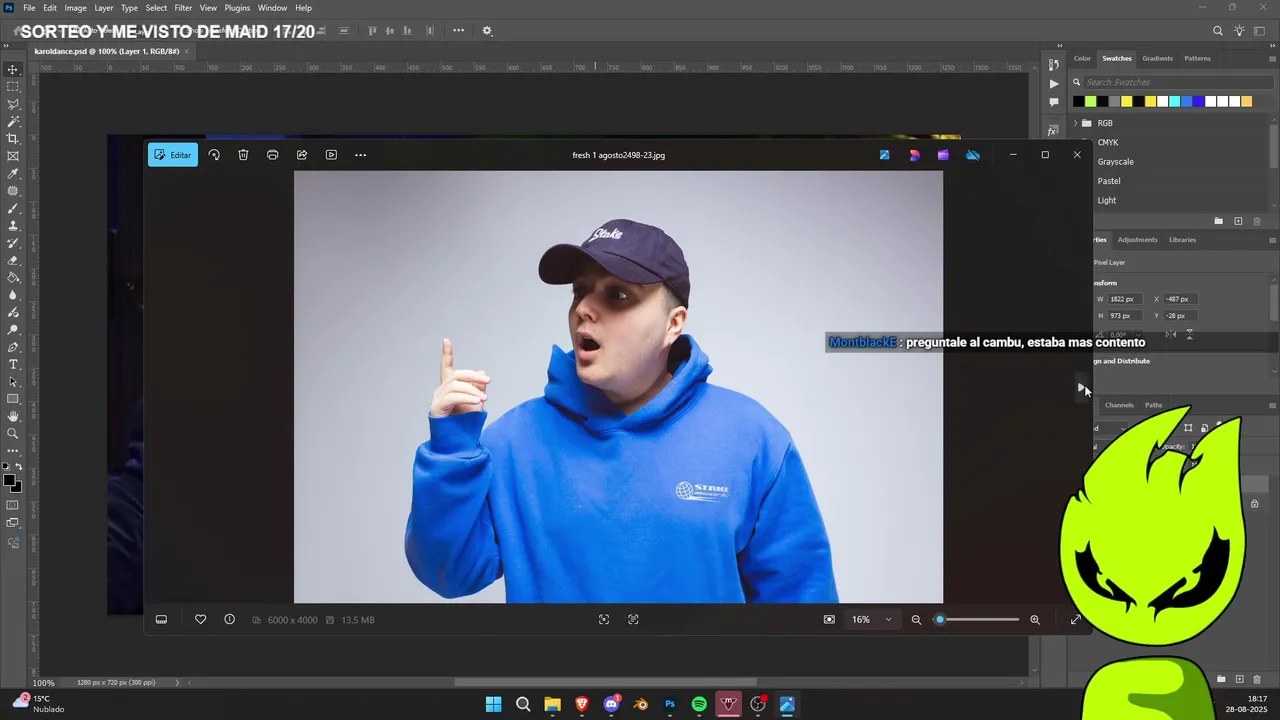
Task: Switch to the Color panel tab
Action: click(1082, 58)
